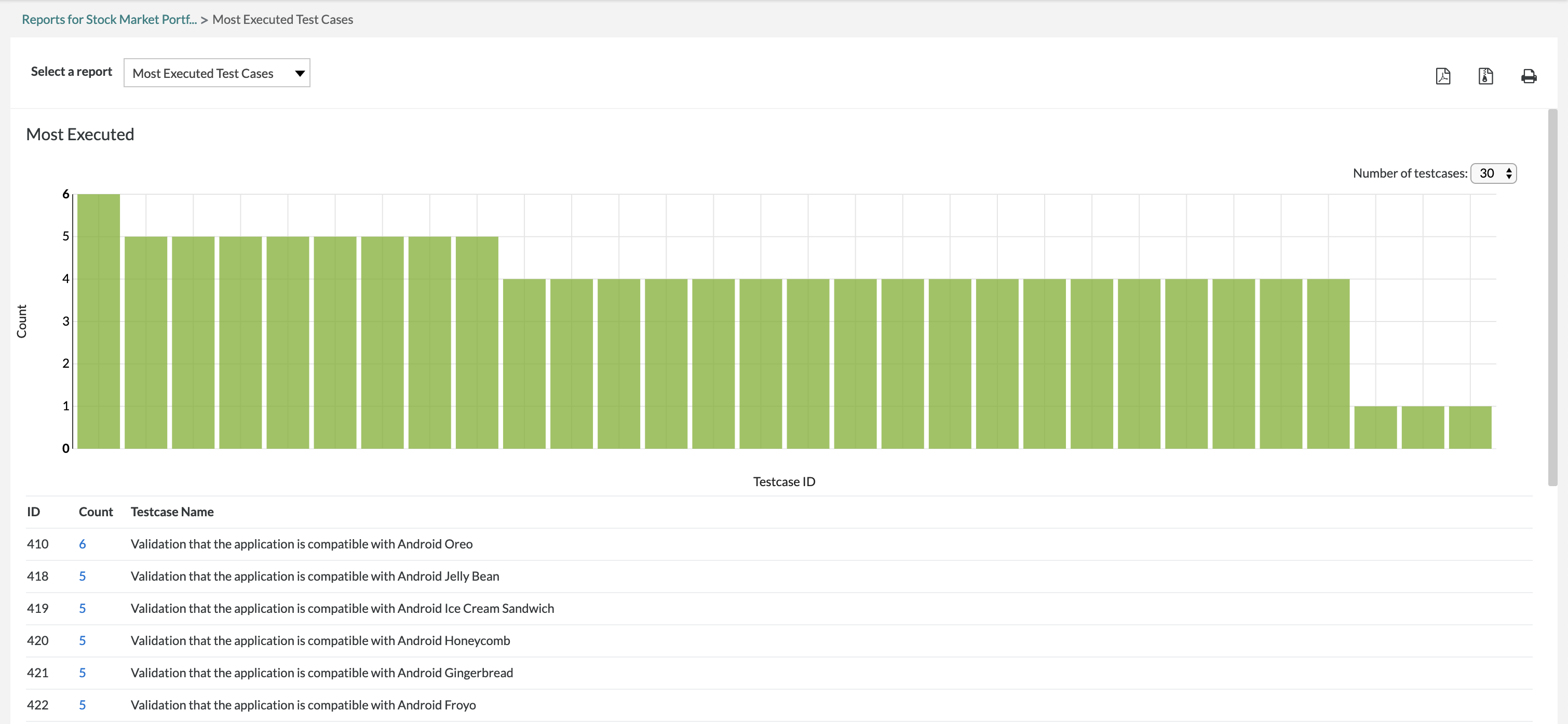Print the report via printer icon
This screenshot has height=724, width=1568.
(1529, 76)
